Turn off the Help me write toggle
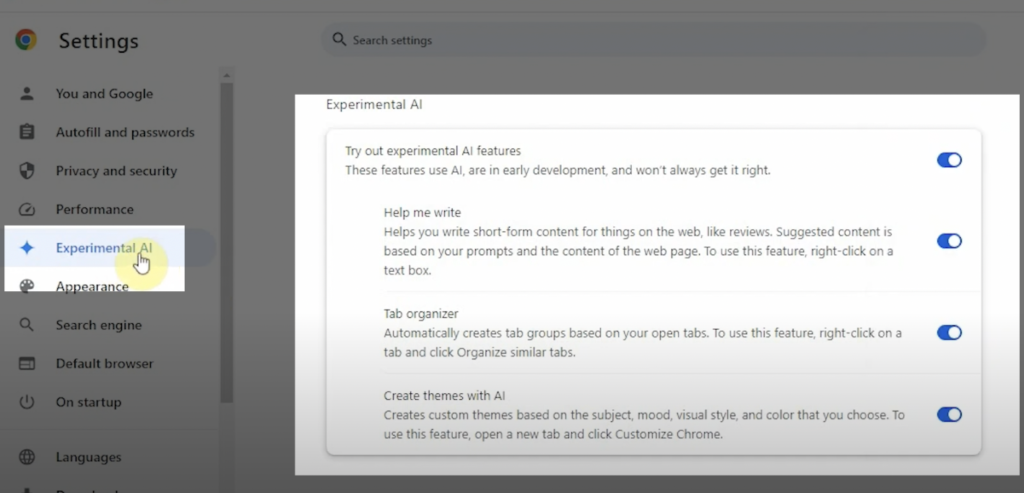 [x=948, y=241]
